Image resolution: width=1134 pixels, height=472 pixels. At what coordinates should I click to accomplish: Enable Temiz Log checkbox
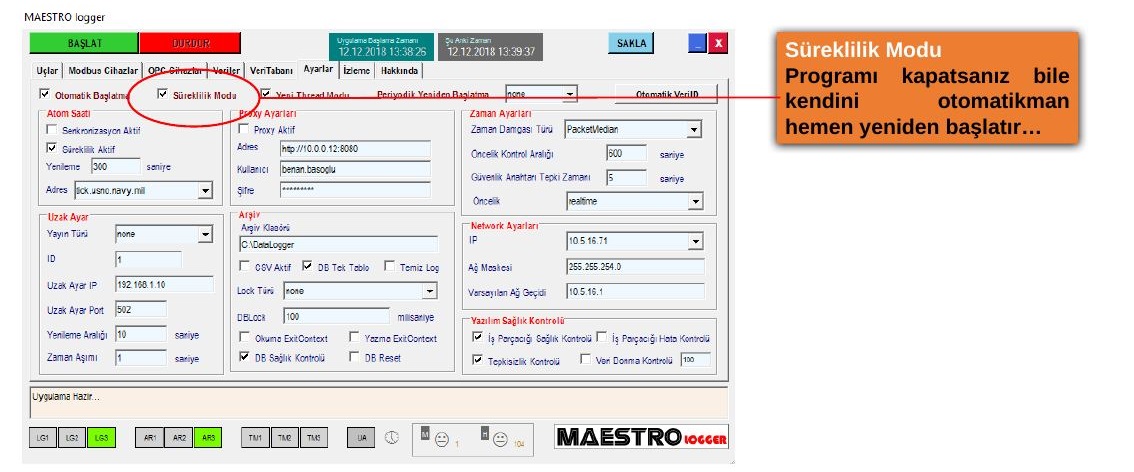pos(389,267)
